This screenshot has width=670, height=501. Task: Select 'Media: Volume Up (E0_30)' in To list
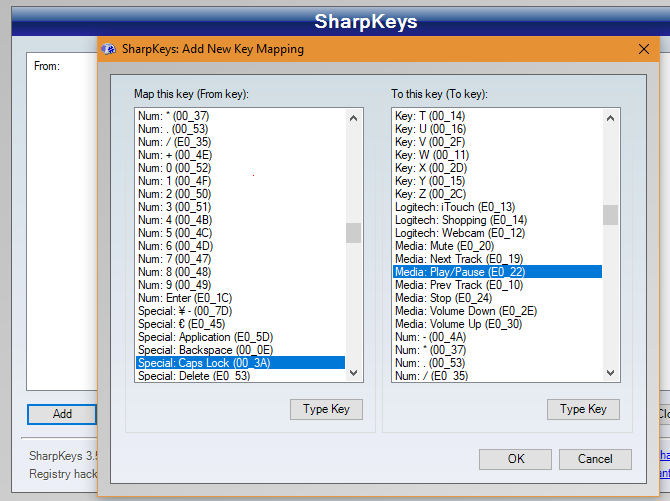tap(497, 324)
